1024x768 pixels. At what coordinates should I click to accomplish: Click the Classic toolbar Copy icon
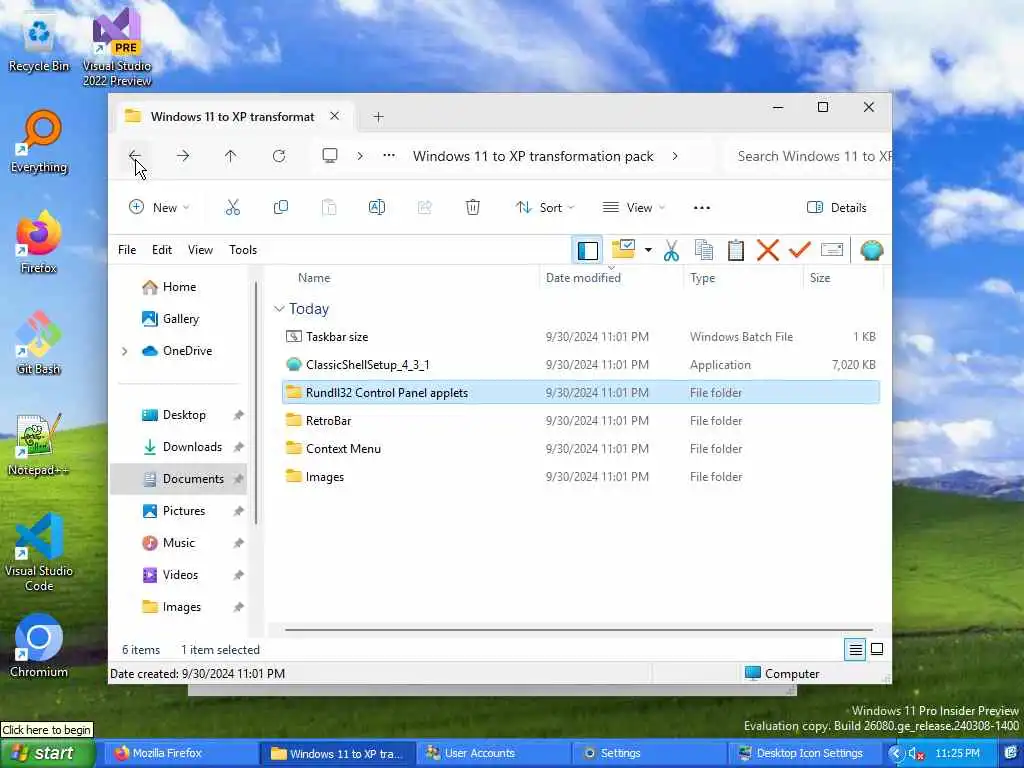pos(703,250)
